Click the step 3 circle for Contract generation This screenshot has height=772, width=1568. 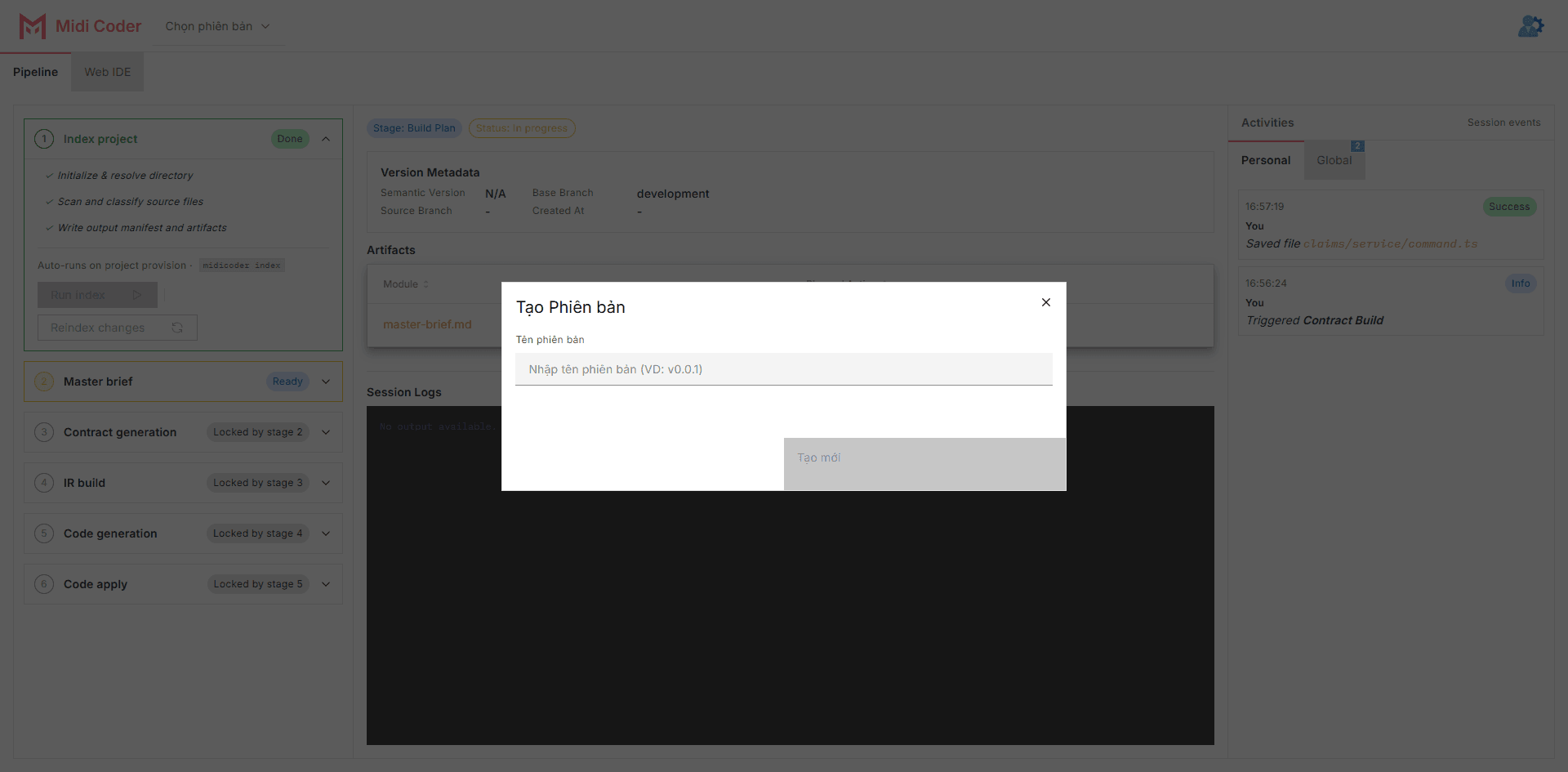[44, 432]
